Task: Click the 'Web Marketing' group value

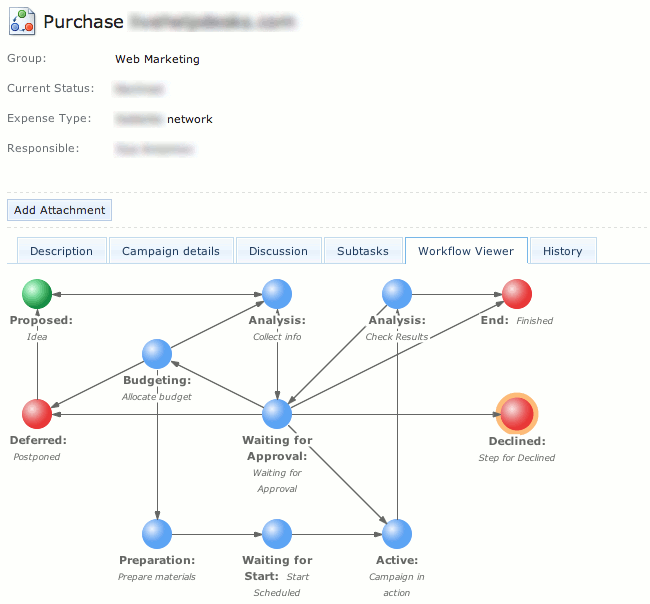Action: [x=157, y=59]
